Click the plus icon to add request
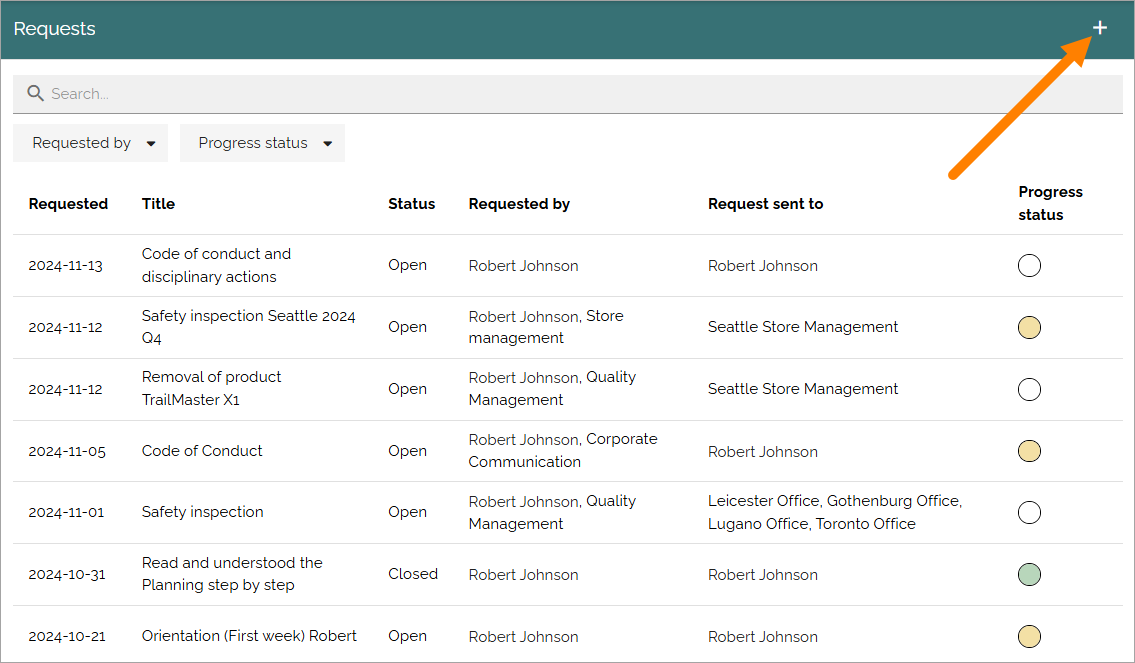This screenshot has height=663, width=1135. tap(1100, 28)
